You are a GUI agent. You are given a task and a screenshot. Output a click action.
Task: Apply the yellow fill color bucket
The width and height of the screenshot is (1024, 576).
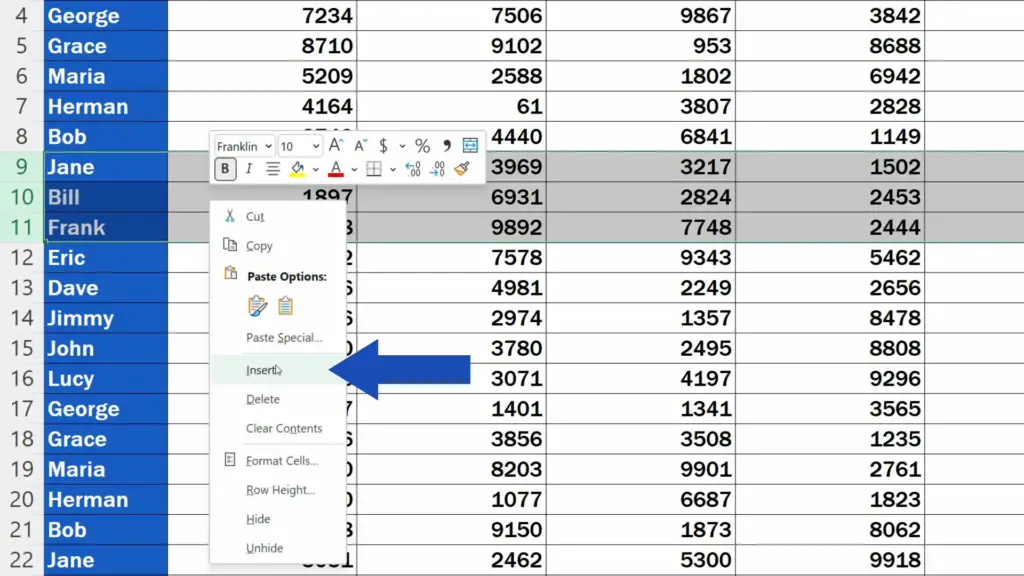(x=297, y=169)
